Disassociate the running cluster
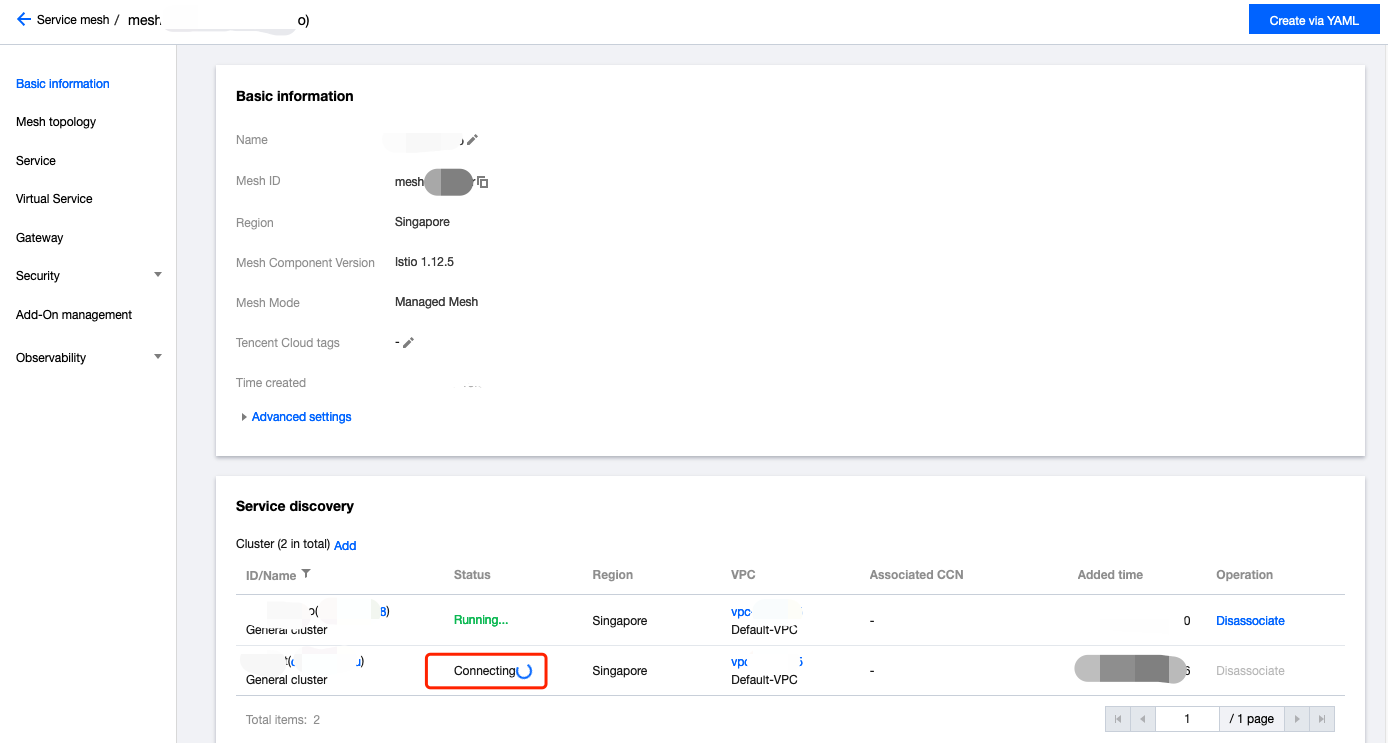The image size is (1388, 743). pos(1250,621)
